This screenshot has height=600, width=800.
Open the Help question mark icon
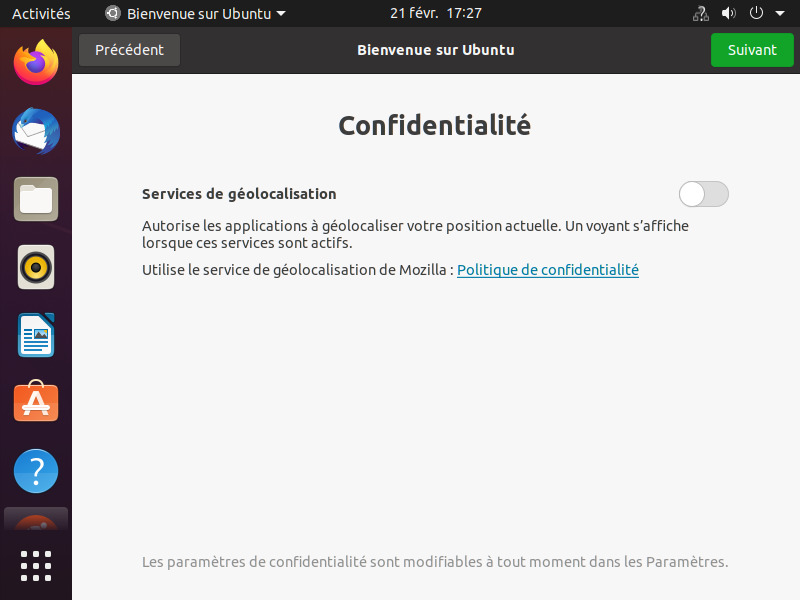pyautogui.click(x=36, y=470)
